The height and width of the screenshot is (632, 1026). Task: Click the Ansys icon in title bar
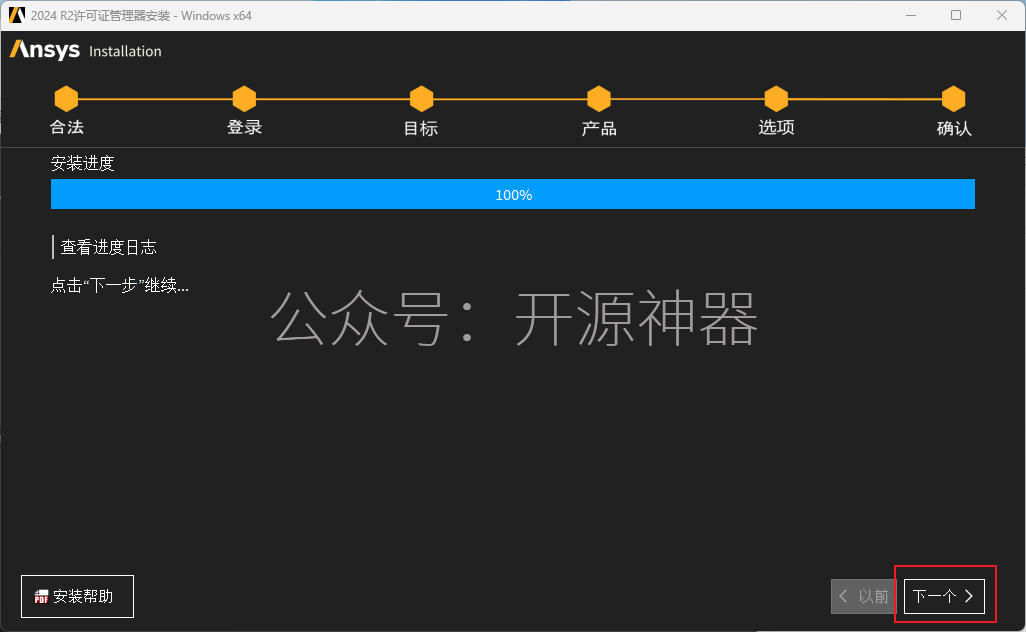(x=16, y=15)
